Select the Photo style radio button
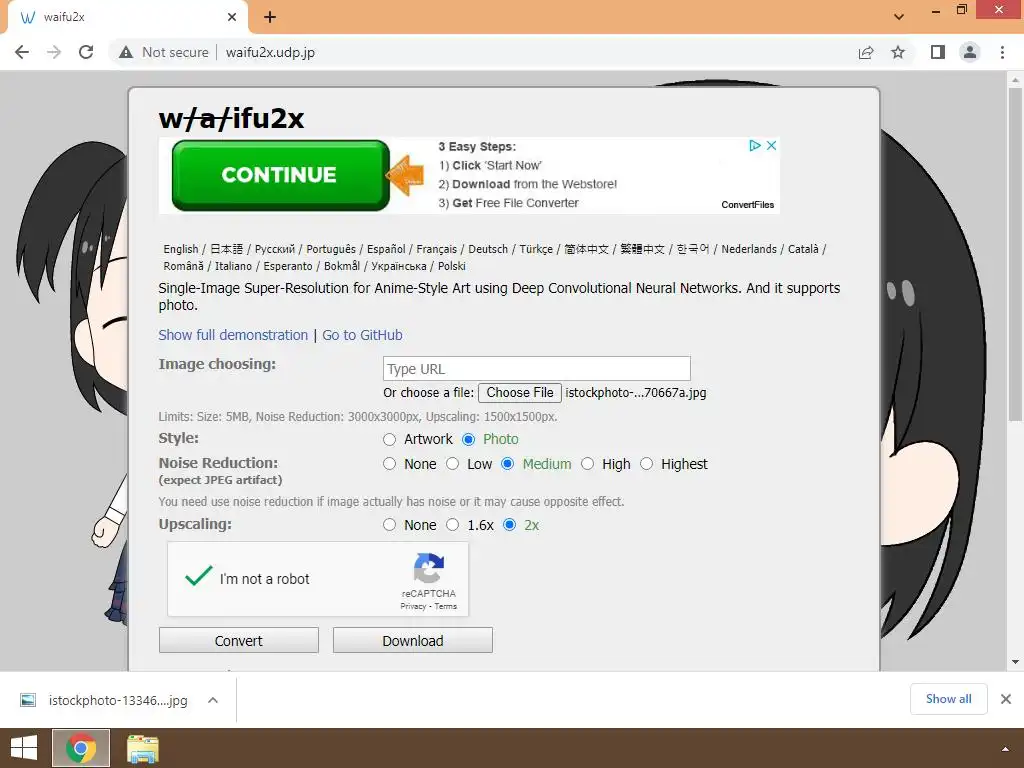Image resolution: width=1024 pixels, height=768 pixels. click(x=468, y=440)
